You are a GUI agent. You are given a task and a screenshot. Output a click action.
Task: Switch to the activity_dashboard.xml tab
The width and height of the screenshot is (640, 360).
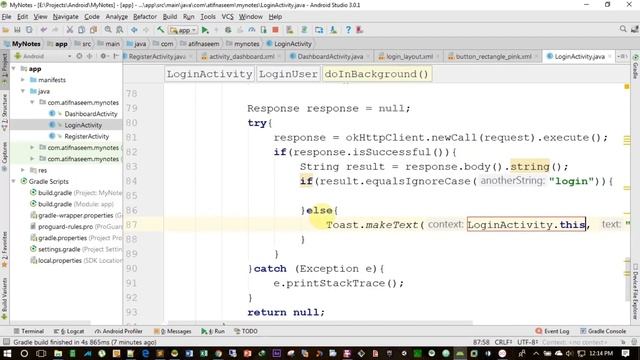coord(241,56)
